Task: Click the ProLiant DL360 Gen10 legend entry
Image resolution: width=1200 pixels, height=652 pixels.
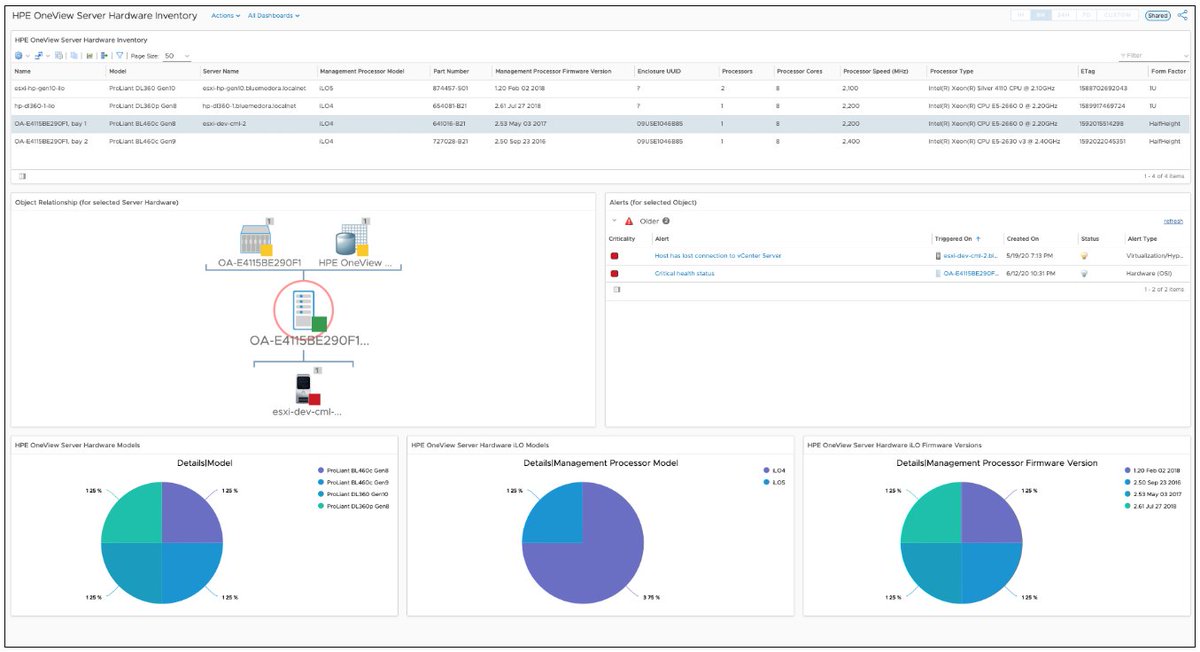Action: click(354, 493)
